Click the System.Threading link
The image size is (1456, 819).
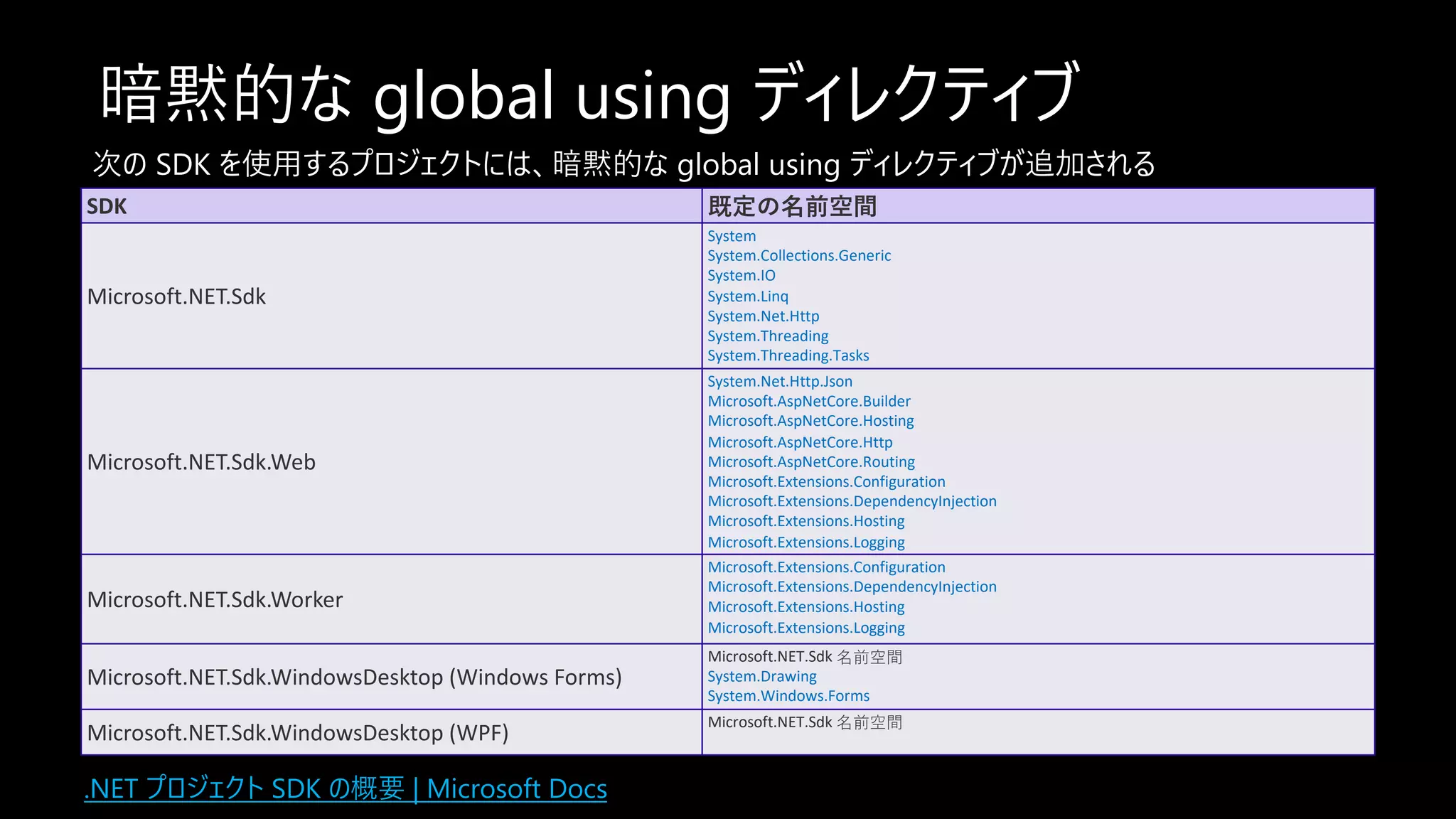point(768,336)
